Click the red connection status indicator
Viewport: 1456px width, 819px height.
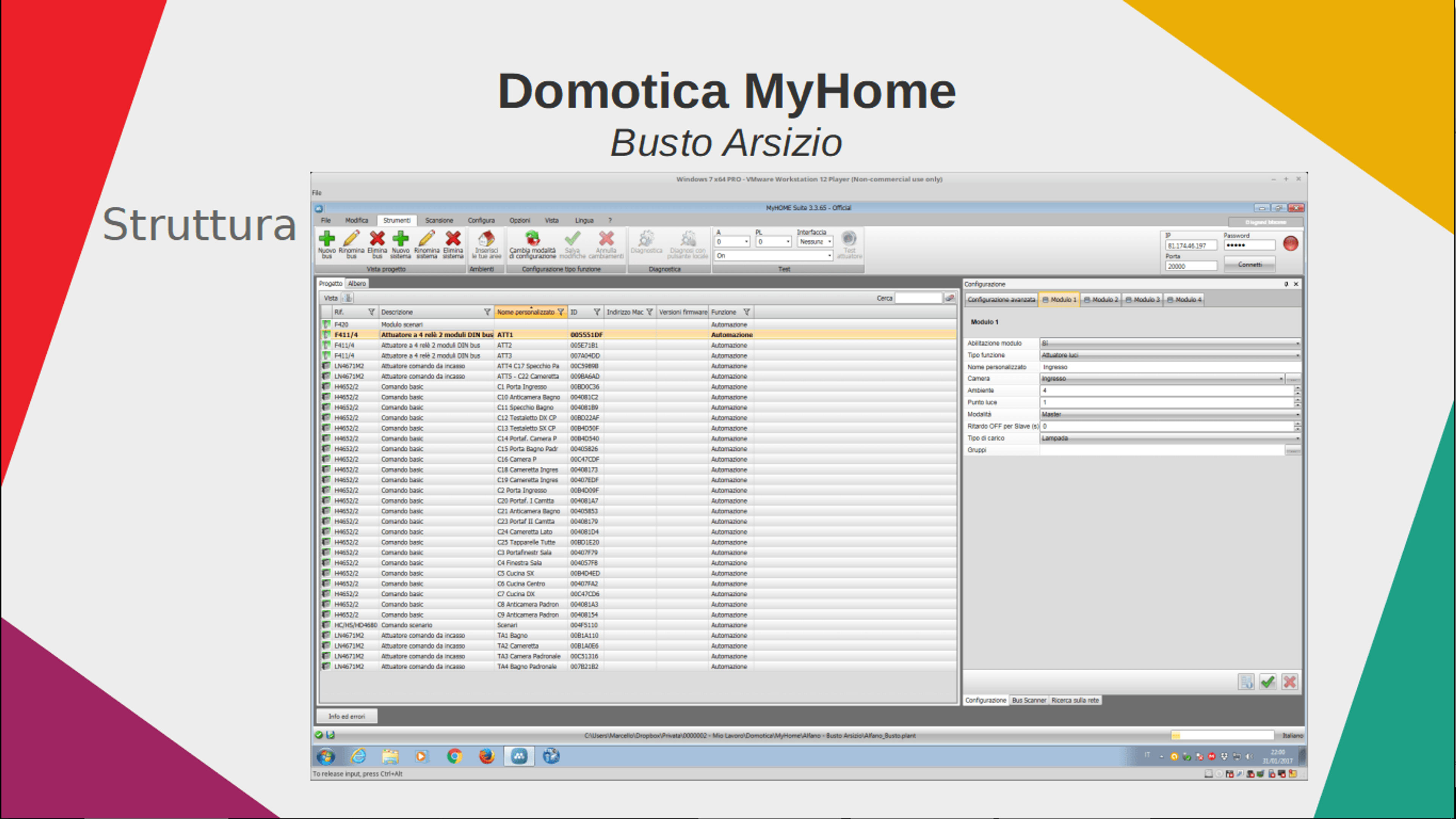coord(1290,244)
